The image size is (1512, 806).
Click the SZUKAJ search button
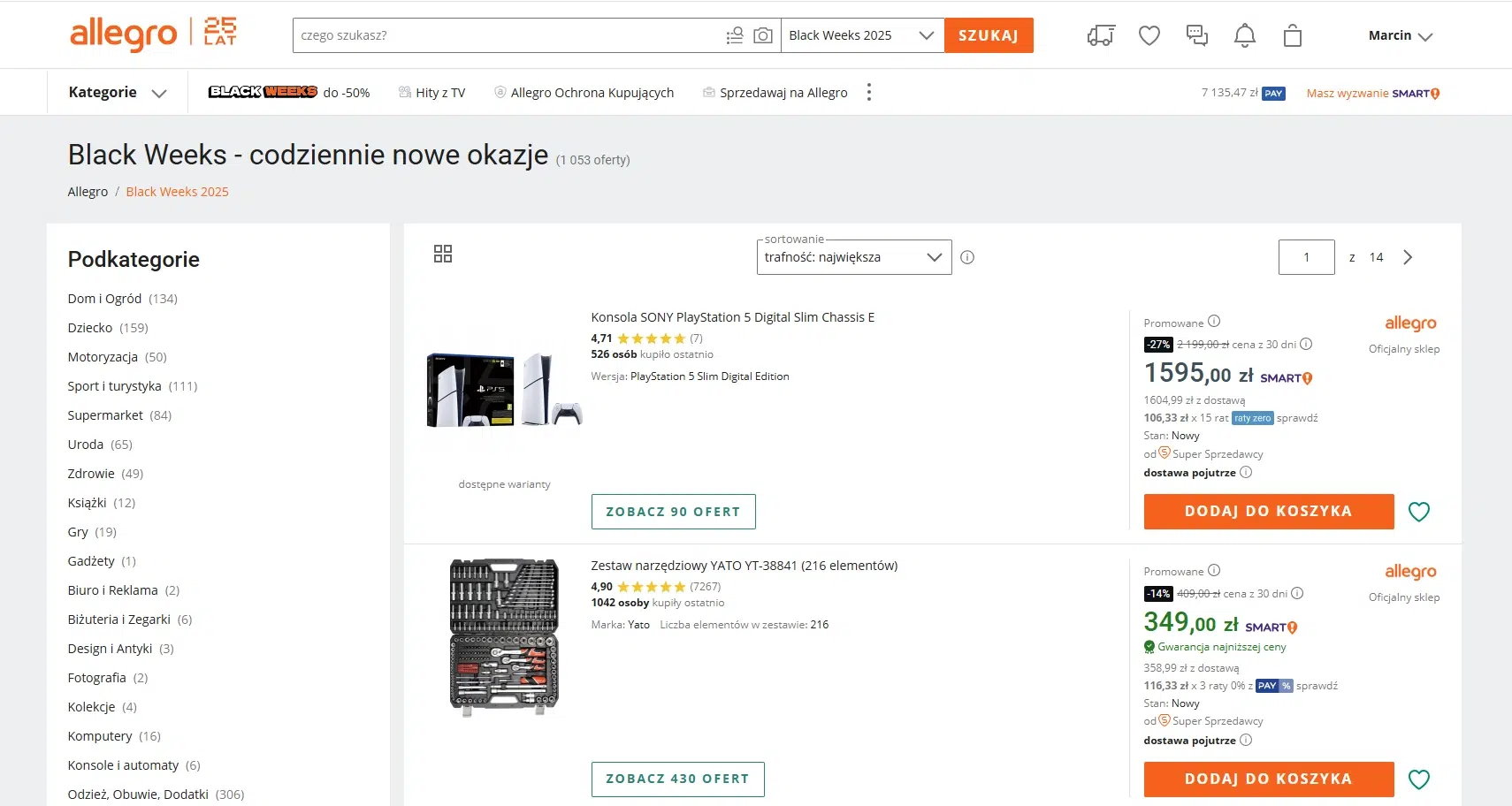[989, 35]
